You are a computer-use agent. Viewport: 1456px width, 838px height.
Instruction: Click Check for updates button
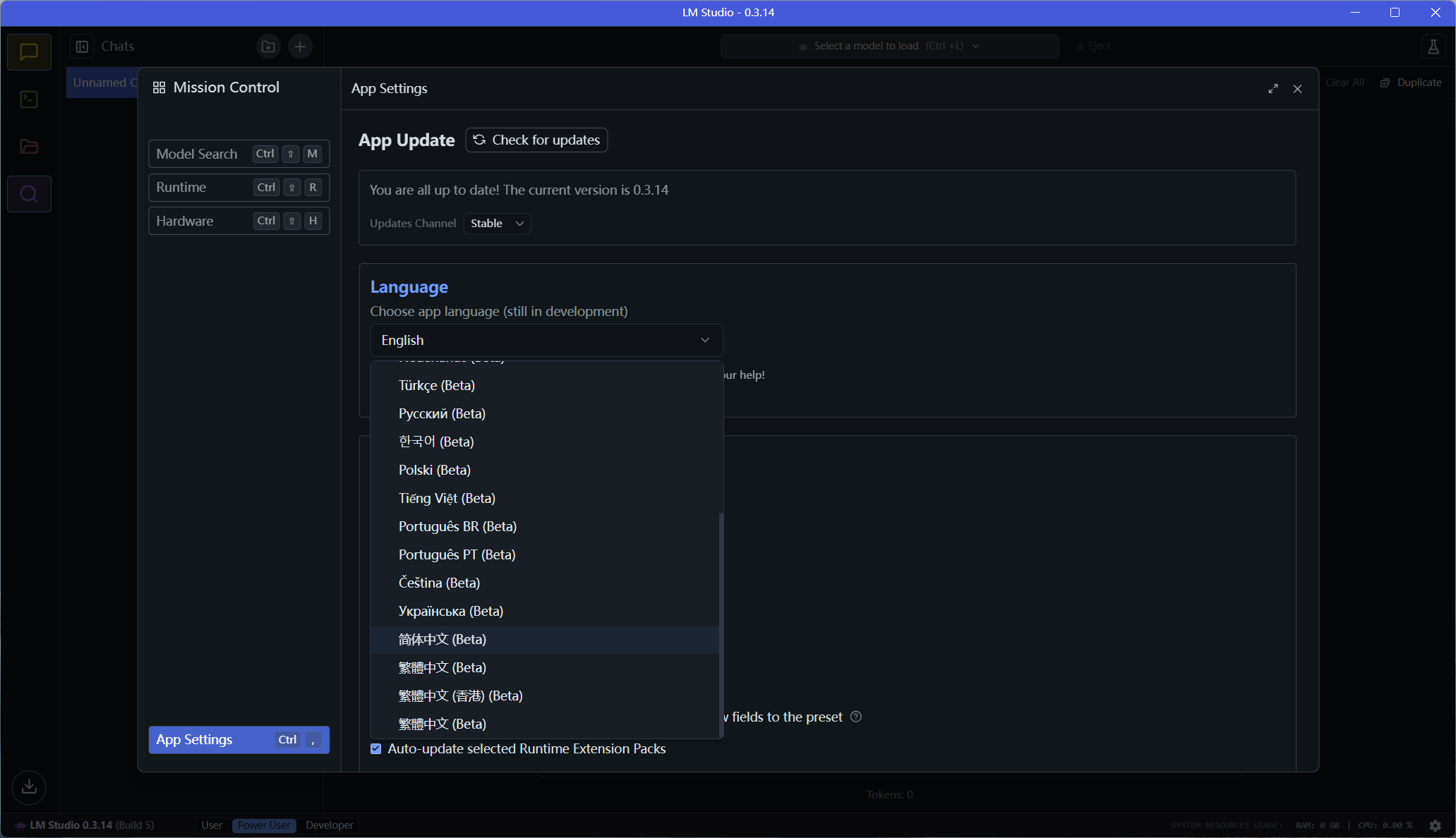pos(536,140)
